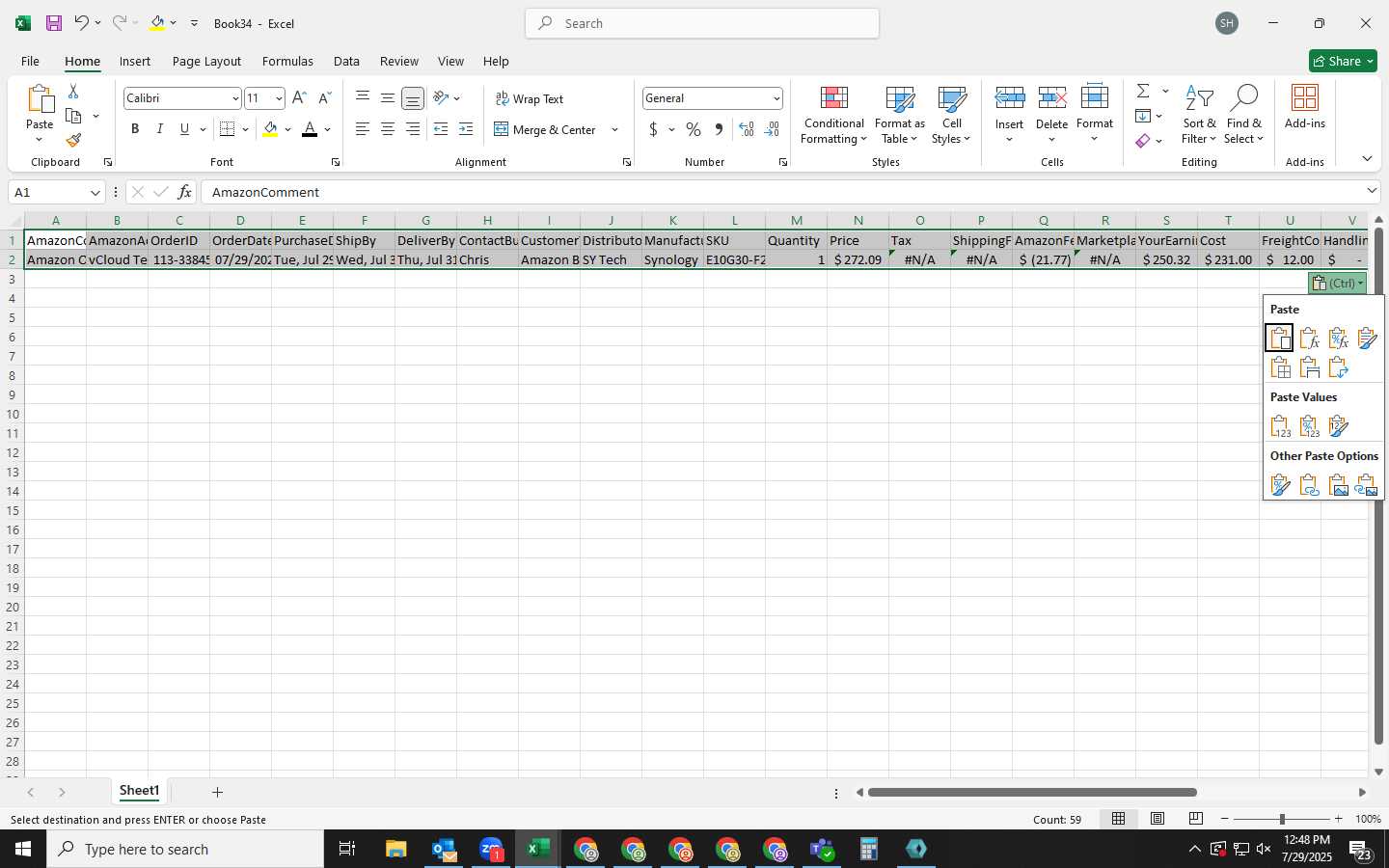Screen dimensions: 1389x868
Task: Open Outlook from Windows taskbar
Action: tap(444, 849)
